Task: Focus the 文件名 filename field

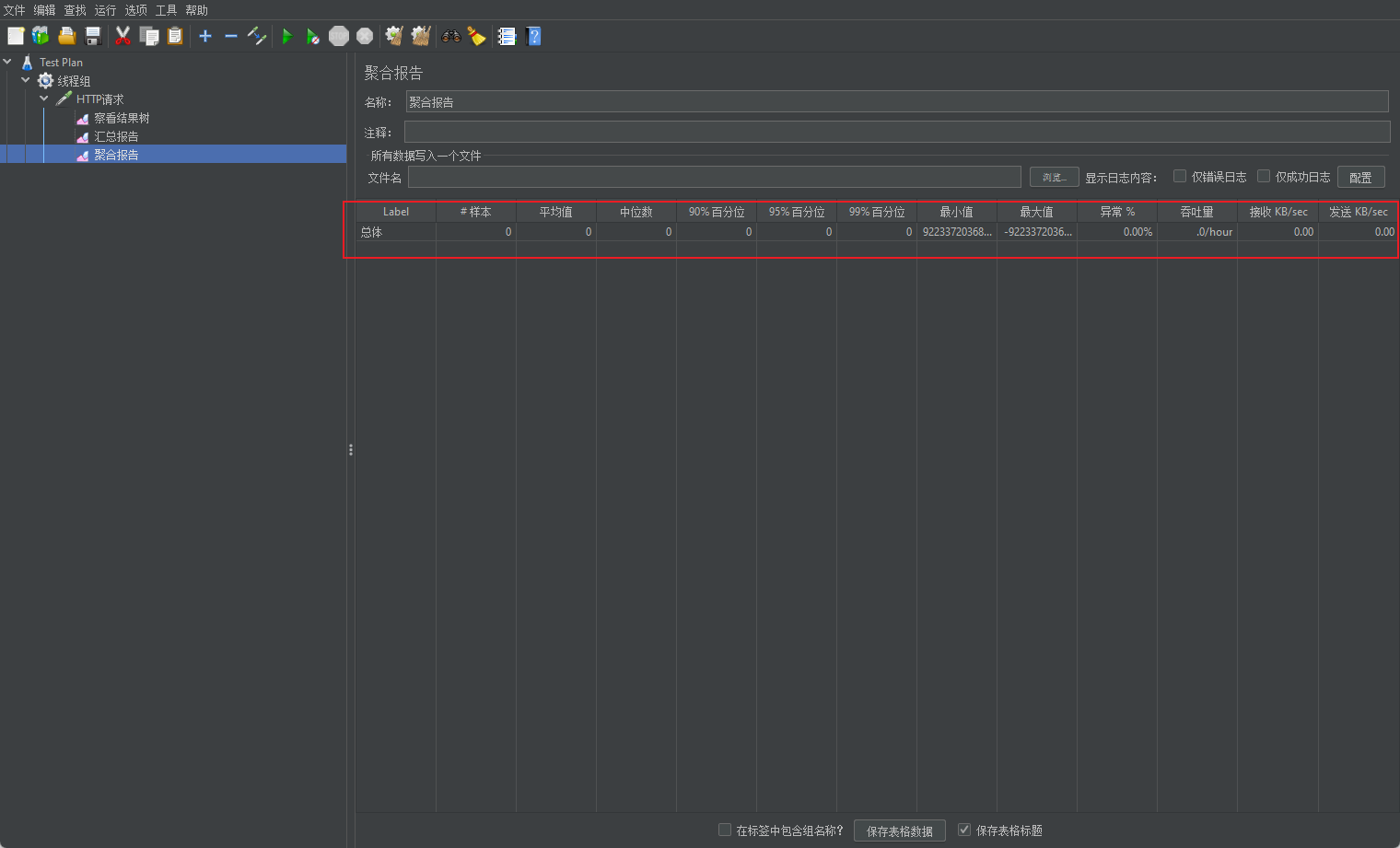Action: 715,177
